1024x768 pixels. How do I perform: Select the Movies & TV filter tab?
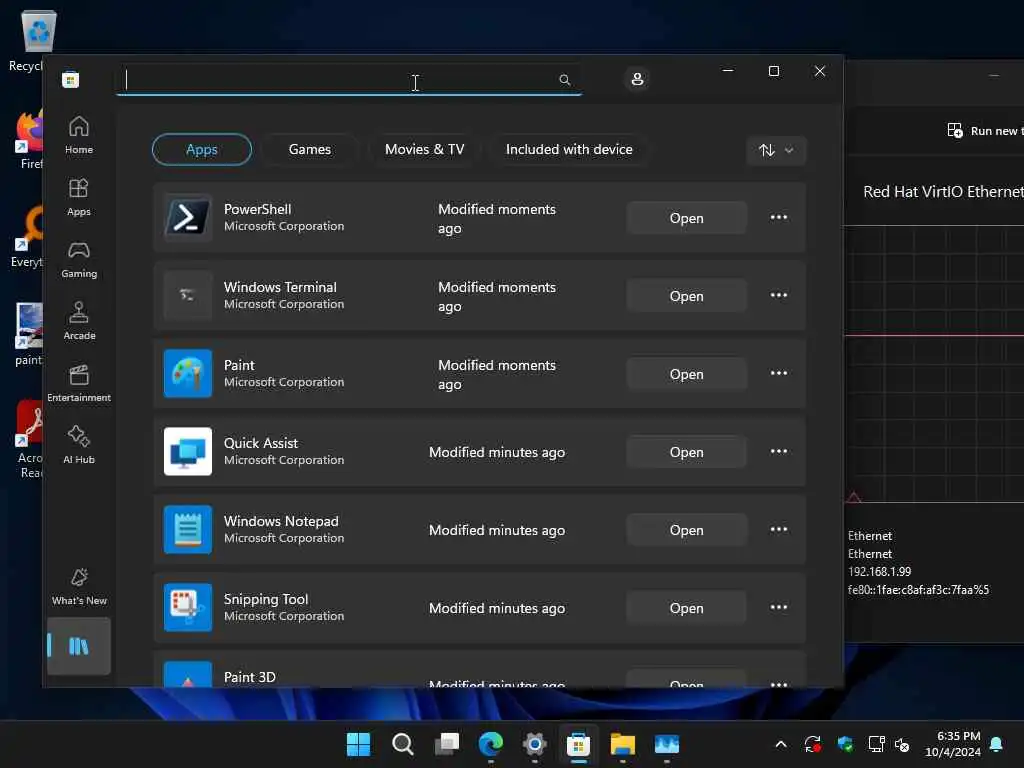tap(424, 150)
